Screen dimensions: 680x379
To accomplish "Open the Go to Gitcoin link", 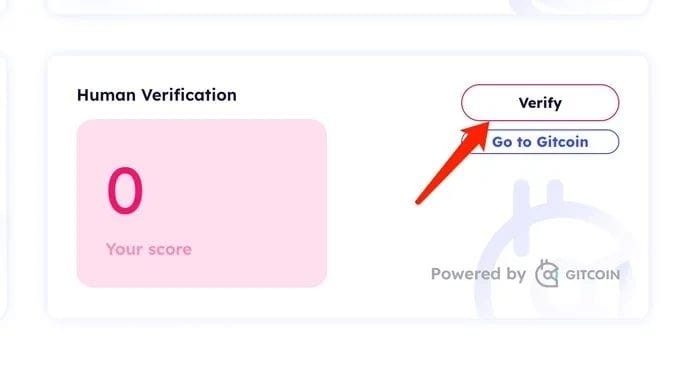I will pos(540,142).
